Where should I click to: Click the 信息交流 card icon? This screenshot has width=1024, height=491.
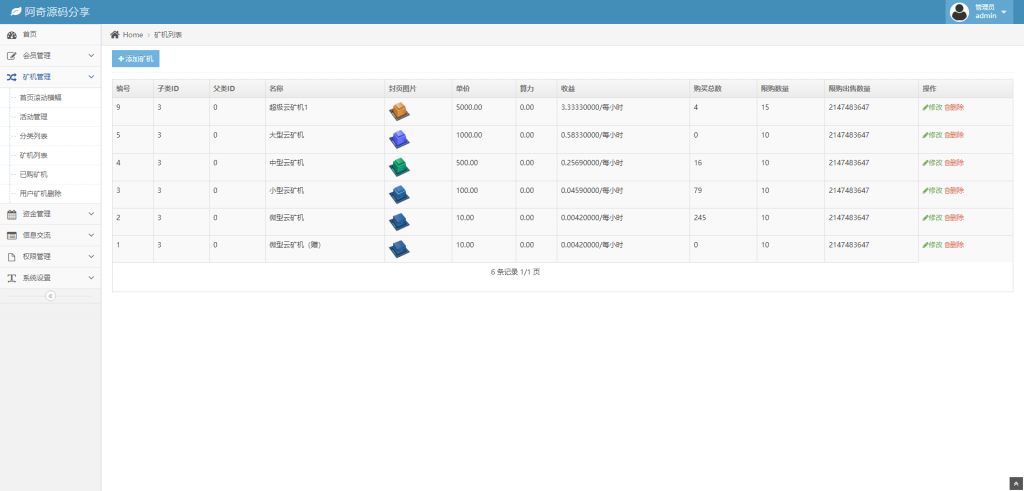12,235
